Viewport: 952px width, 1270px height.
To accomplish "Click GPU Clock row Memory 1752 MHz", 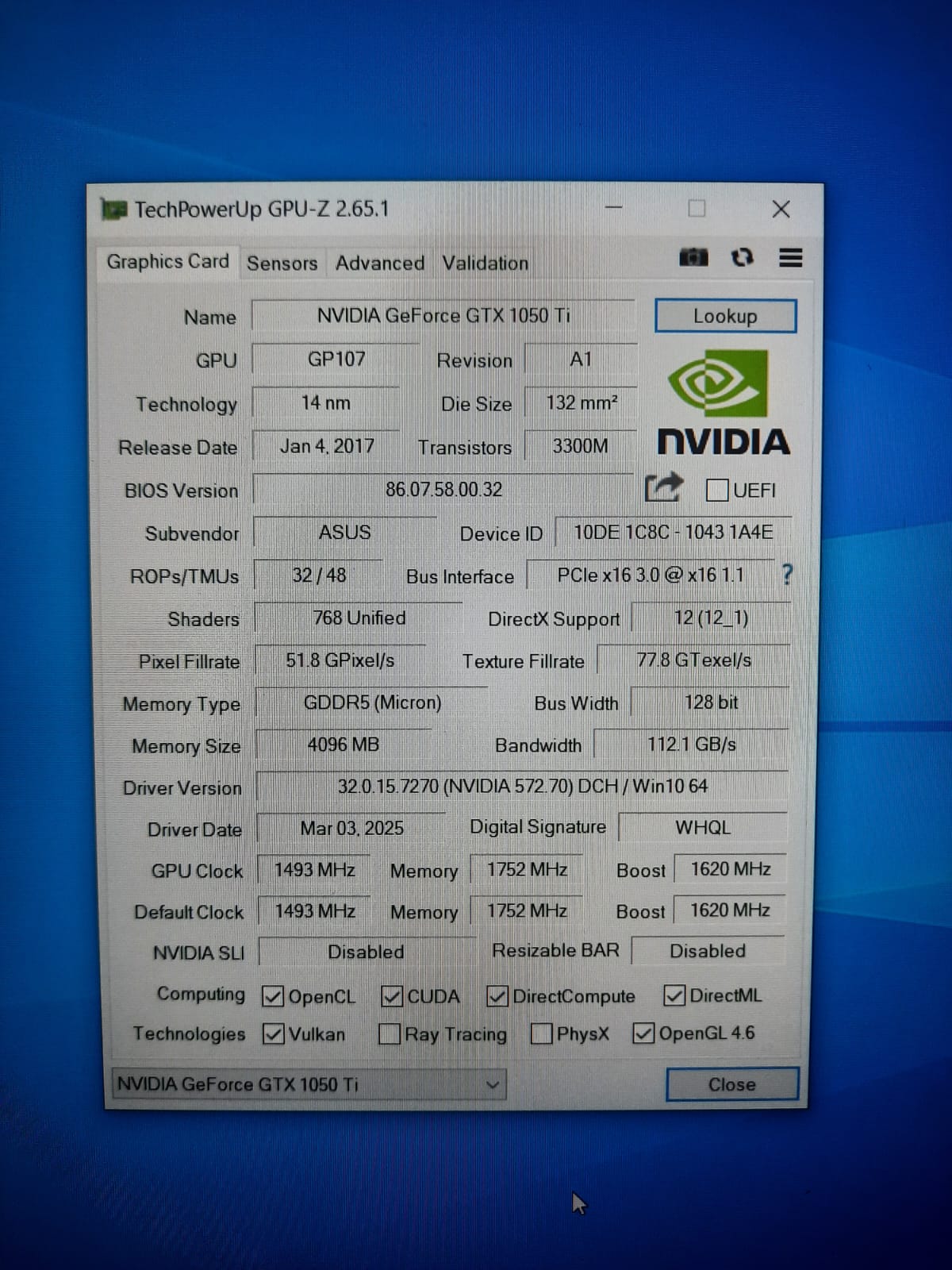I will coord(527,869).
